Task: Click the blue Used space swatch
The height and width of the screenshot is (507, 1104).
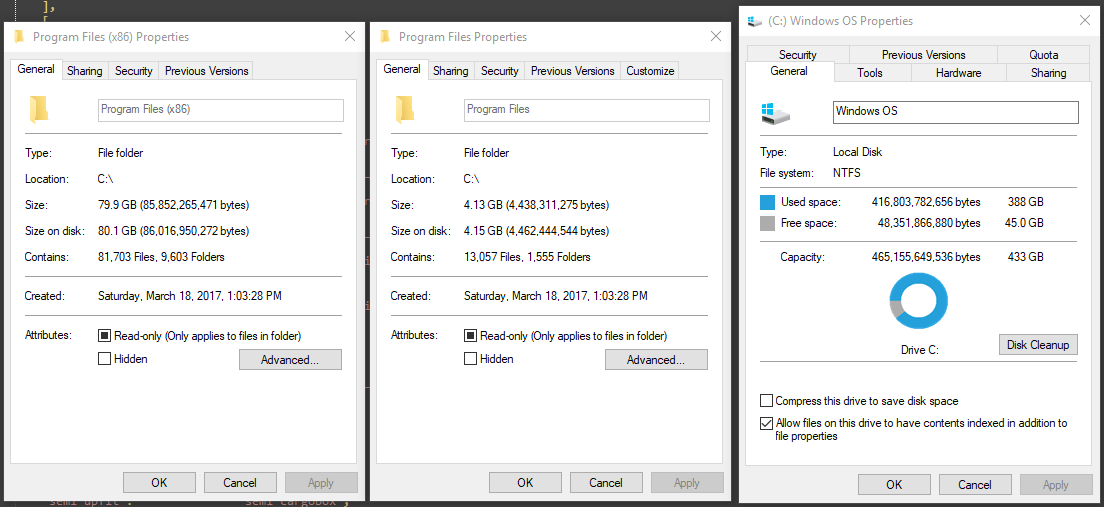Action: [767, 203]
